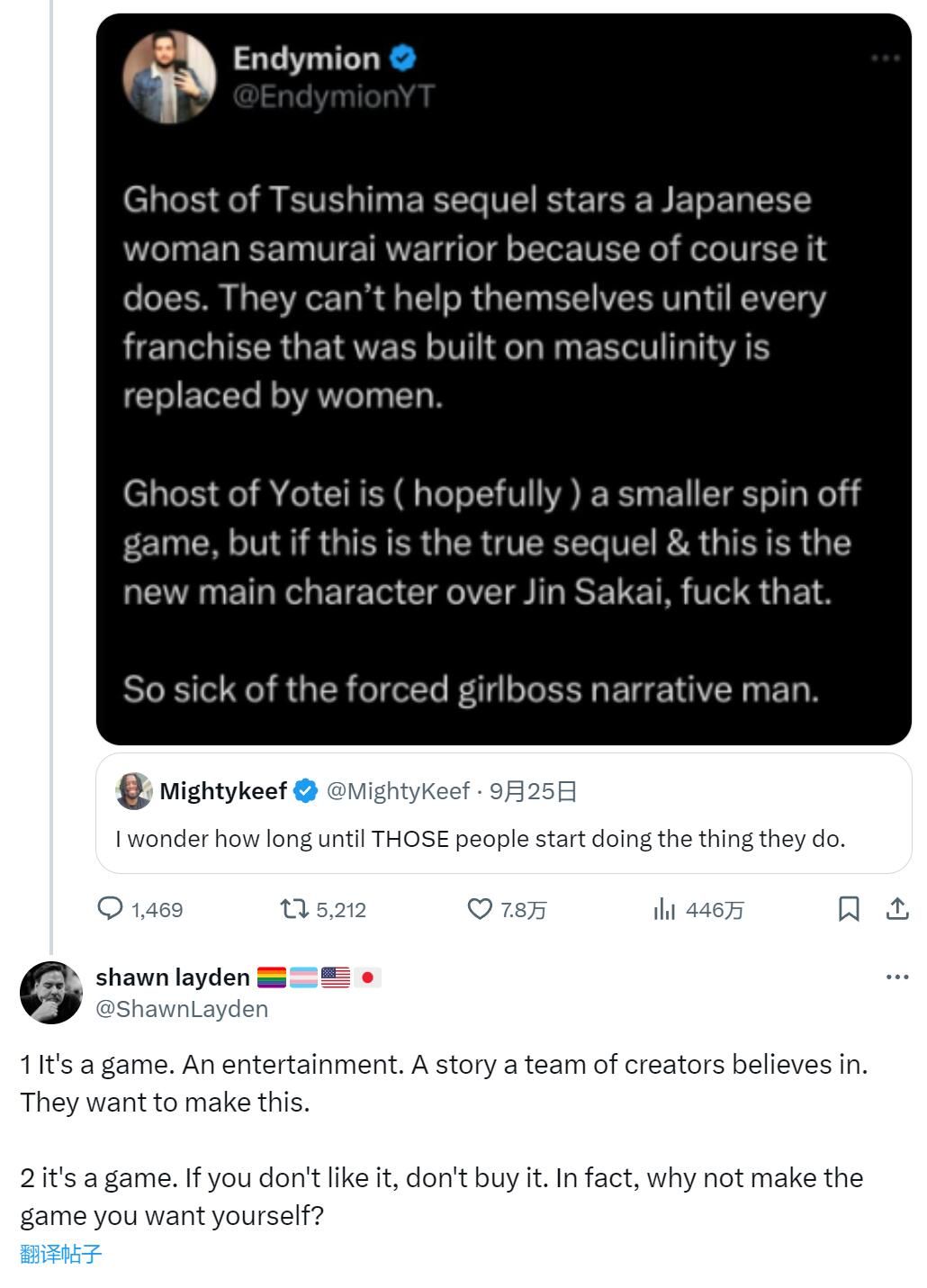Share the post via upload icon
Image resolution: width=927 pixels, height=1288 pixels.
pos(896,909)
